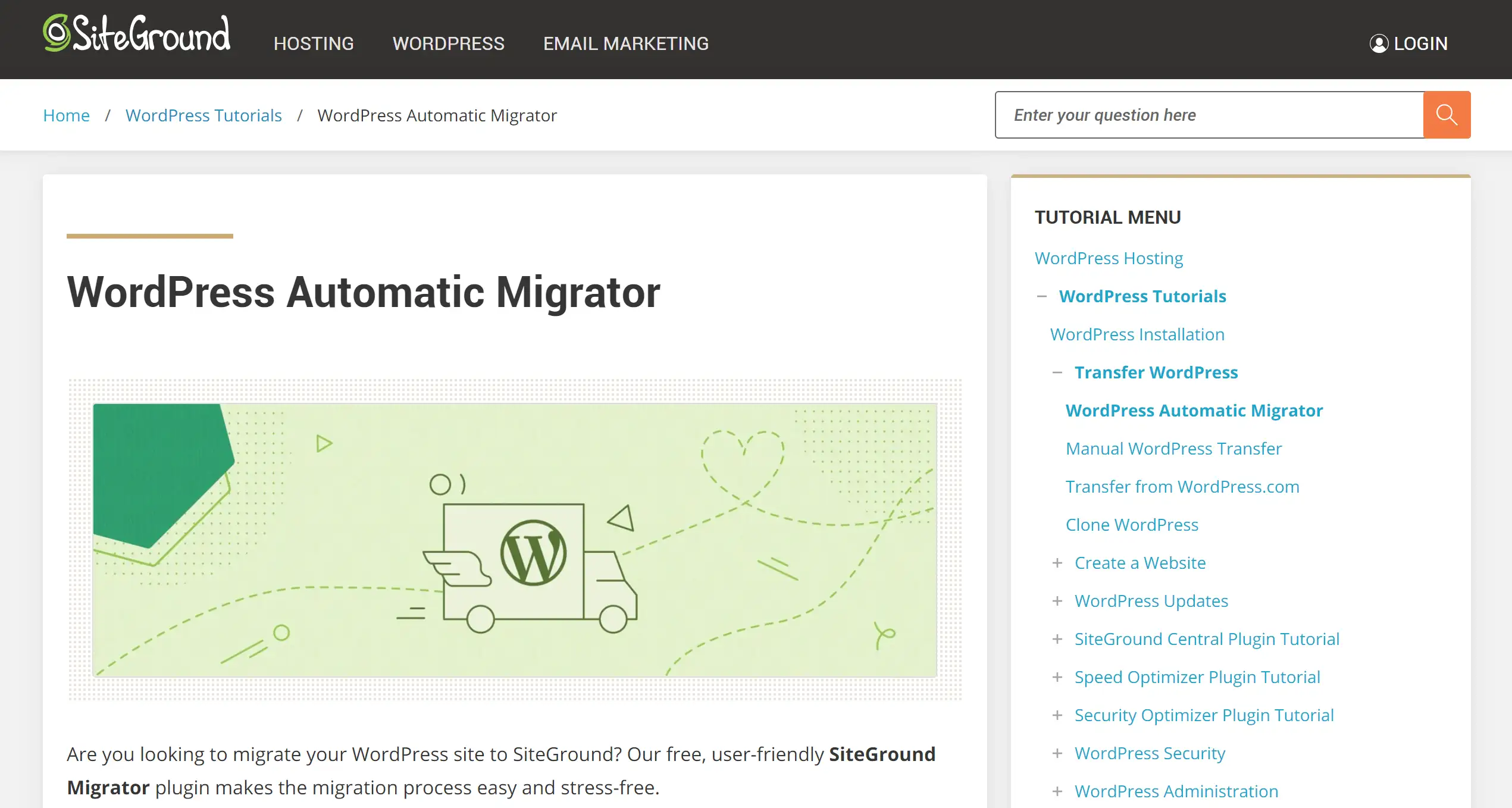Select WordPress Automatic Migrator sidebar item
The width and height of the screenshot is (1512, 808).
point(1194,411)
